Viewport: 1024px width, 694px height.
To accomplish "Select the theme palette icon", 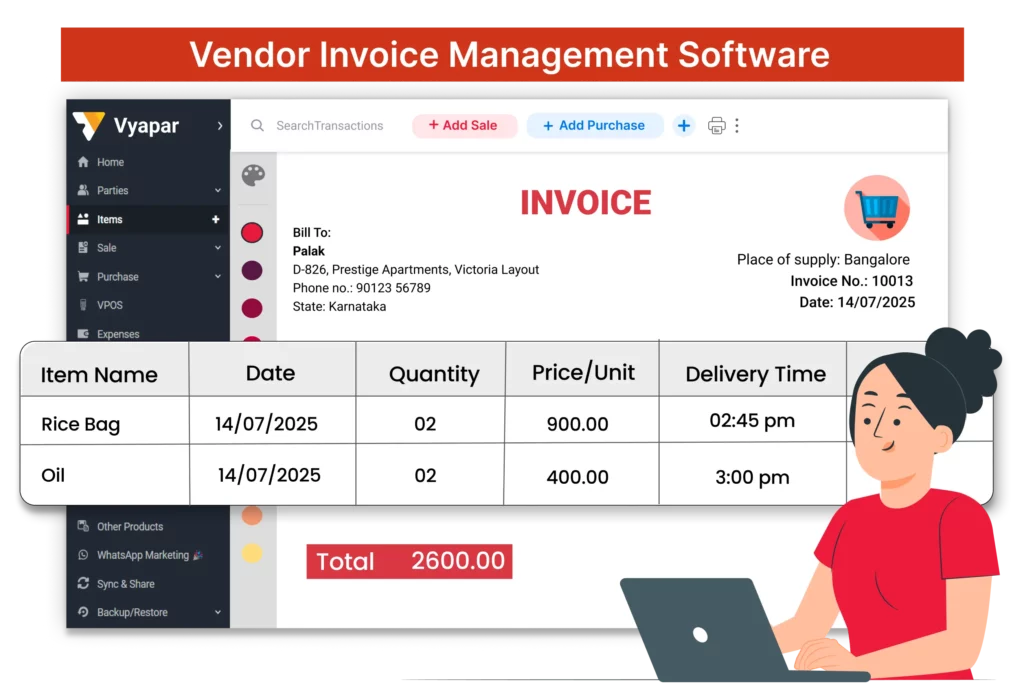I will [252, 176].
